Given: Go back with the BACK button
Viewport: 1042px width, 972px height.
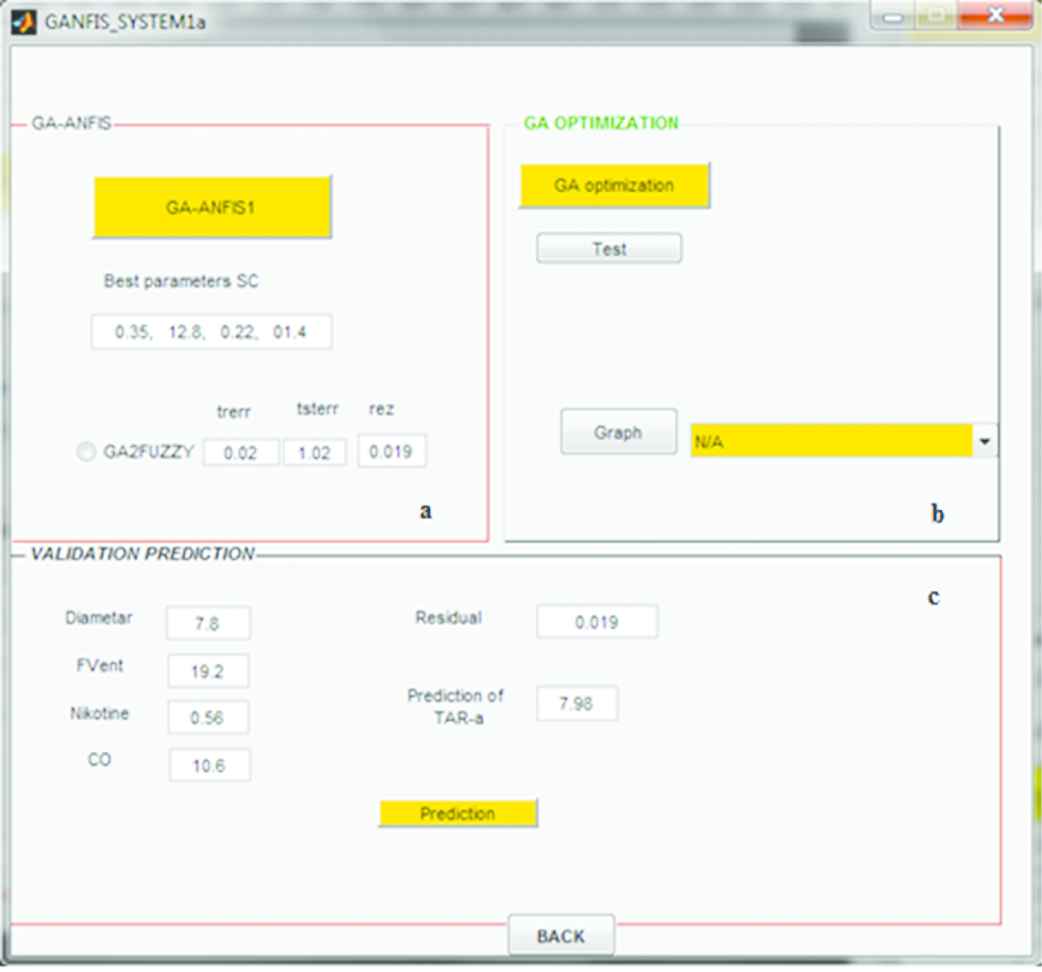Looking at the screenshot, I should 561,936.
